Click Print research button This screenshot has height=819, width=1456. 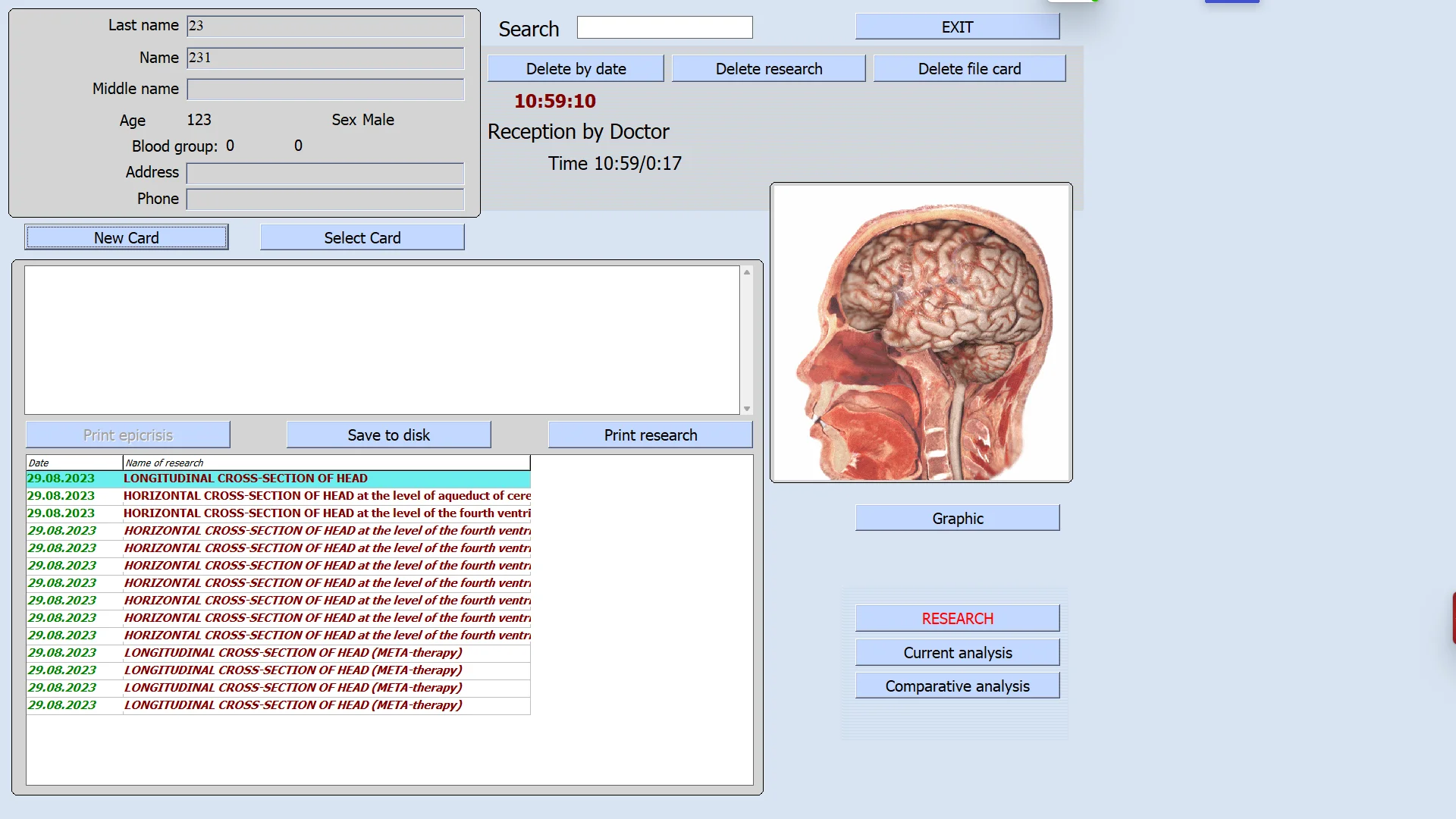[x=650, y=435]
